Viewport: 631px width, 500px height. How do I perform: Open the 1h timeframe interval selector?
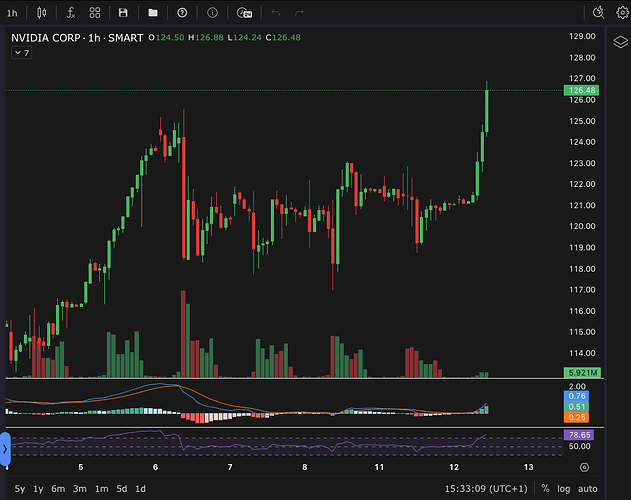tap(12, 13)
